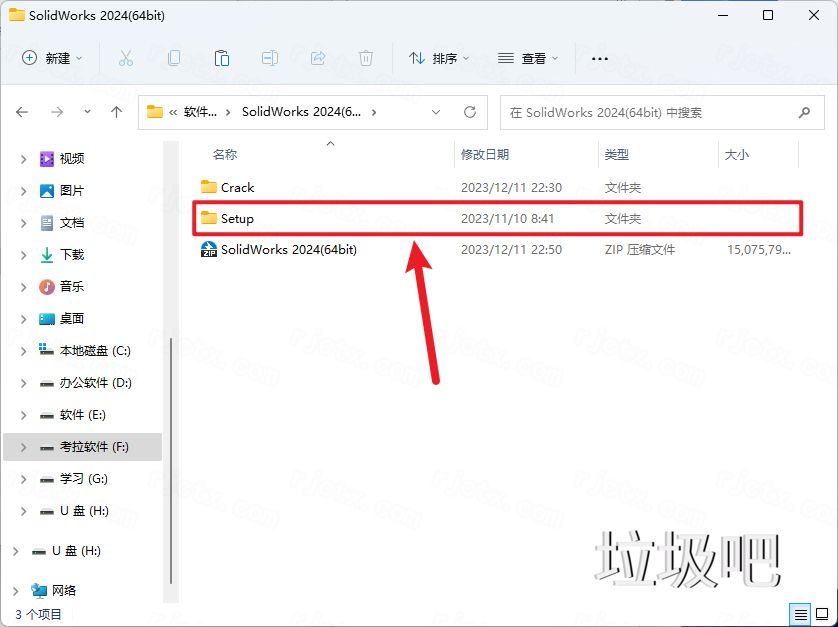
Task: Expand the address bar breadcrumb dropdown
Action: click(435, 112)
